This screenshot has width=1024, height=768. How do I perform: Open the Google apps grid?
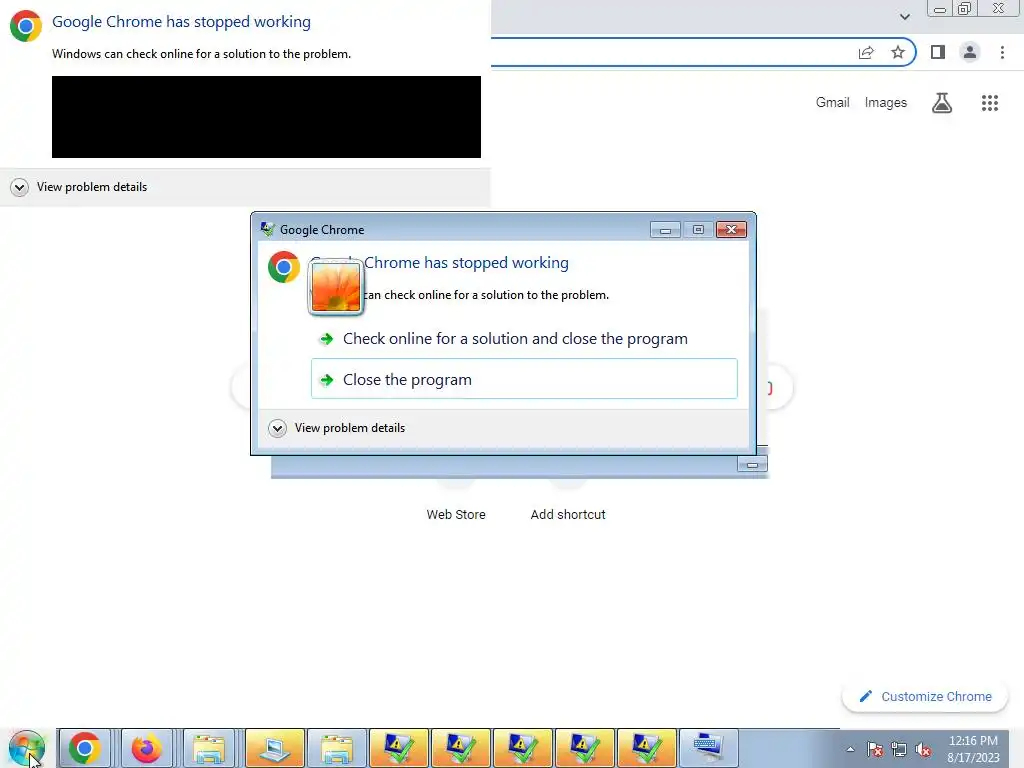tap(989, 103)
